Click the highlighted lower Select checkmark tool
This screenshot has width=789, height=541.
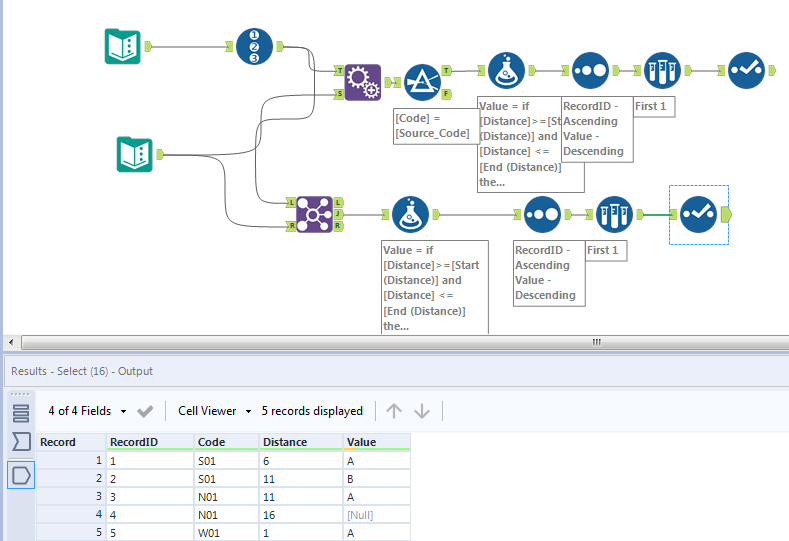click(x=698, y=214)
